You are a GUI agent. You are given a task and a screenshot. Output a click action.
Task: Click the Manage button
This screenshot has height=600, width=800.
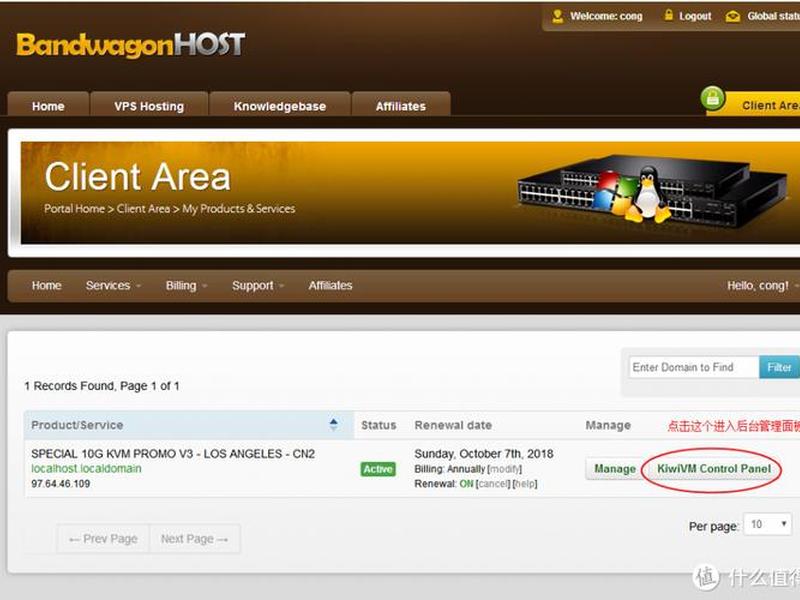(615, 469)
